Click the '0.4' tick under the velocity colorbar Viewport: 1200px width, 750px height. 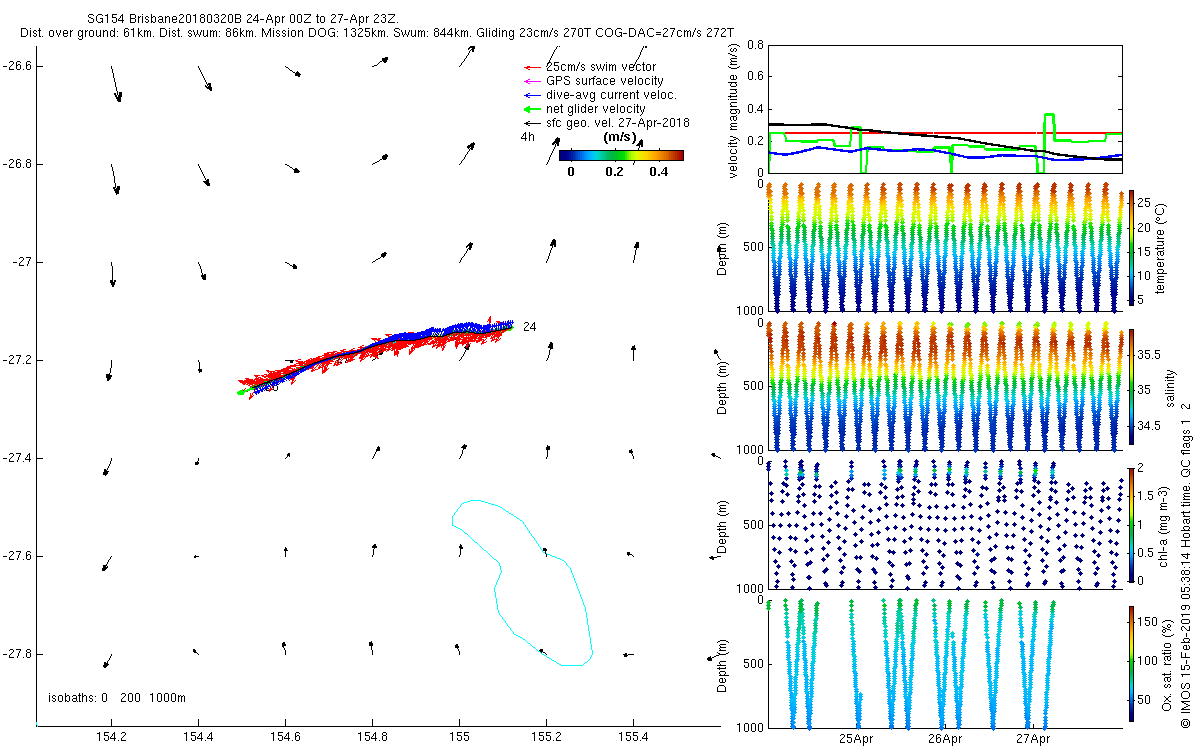[x=658, y=172]
